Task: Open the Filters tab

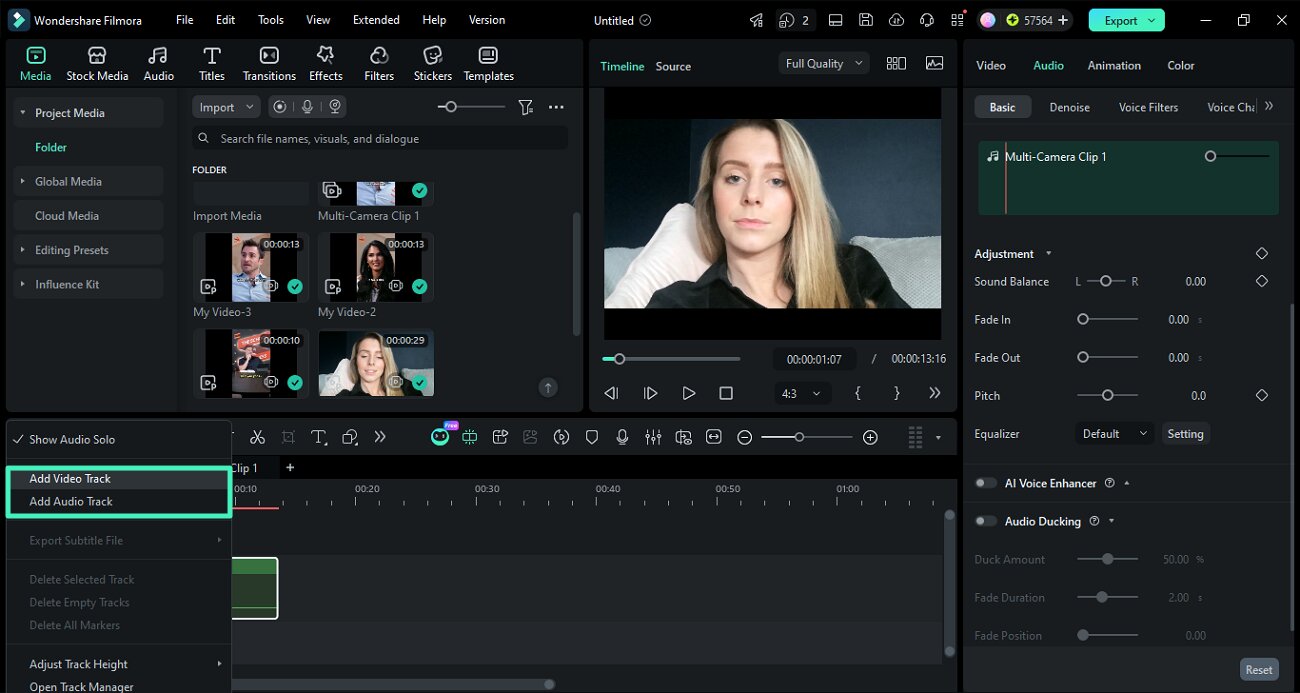Action: 379,64
